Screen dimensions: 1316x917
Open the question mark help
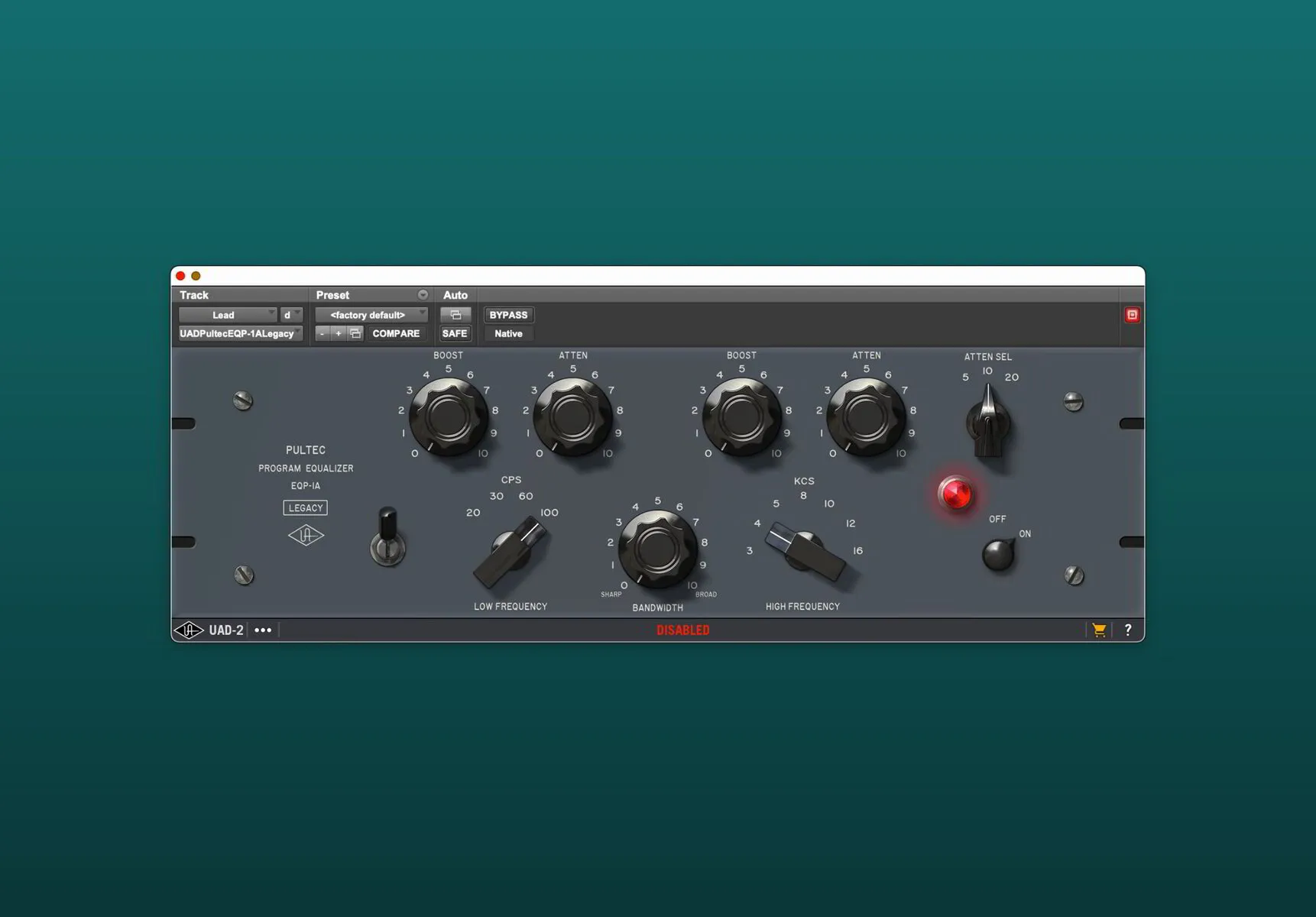[1128, 630]
